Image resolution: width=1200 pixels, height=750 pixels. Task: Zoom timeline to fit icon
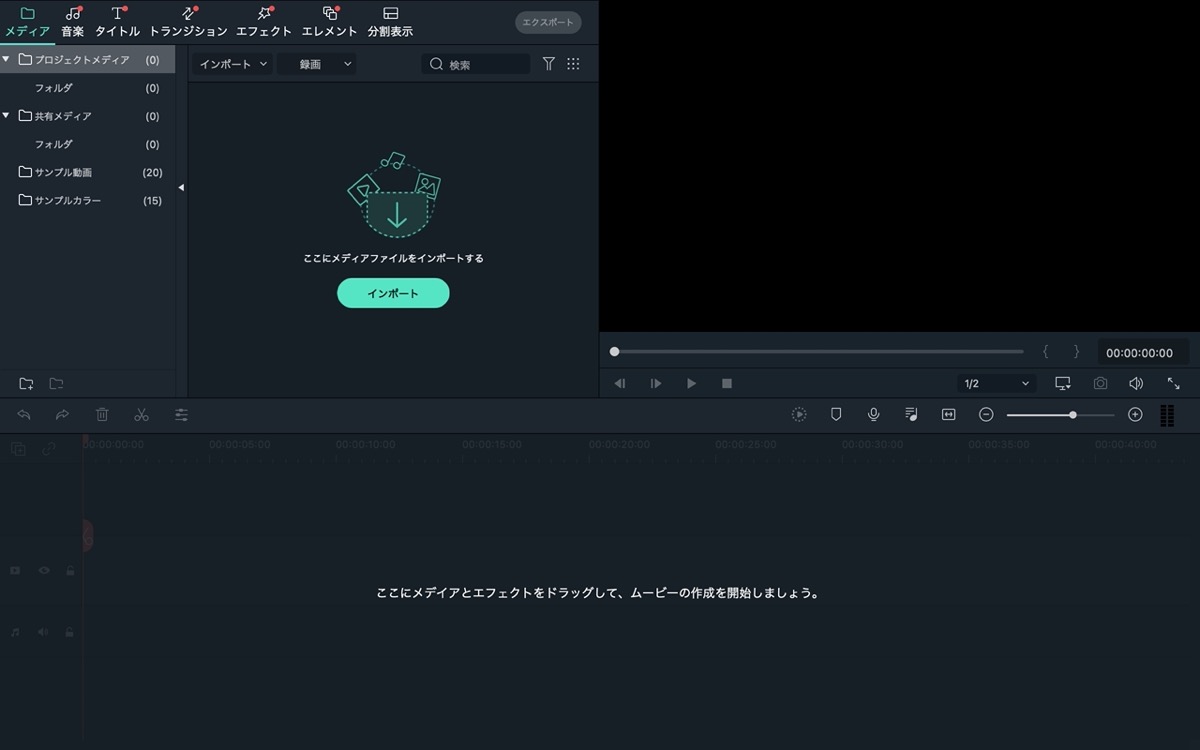pyautogui.click(x=949, y=414)
